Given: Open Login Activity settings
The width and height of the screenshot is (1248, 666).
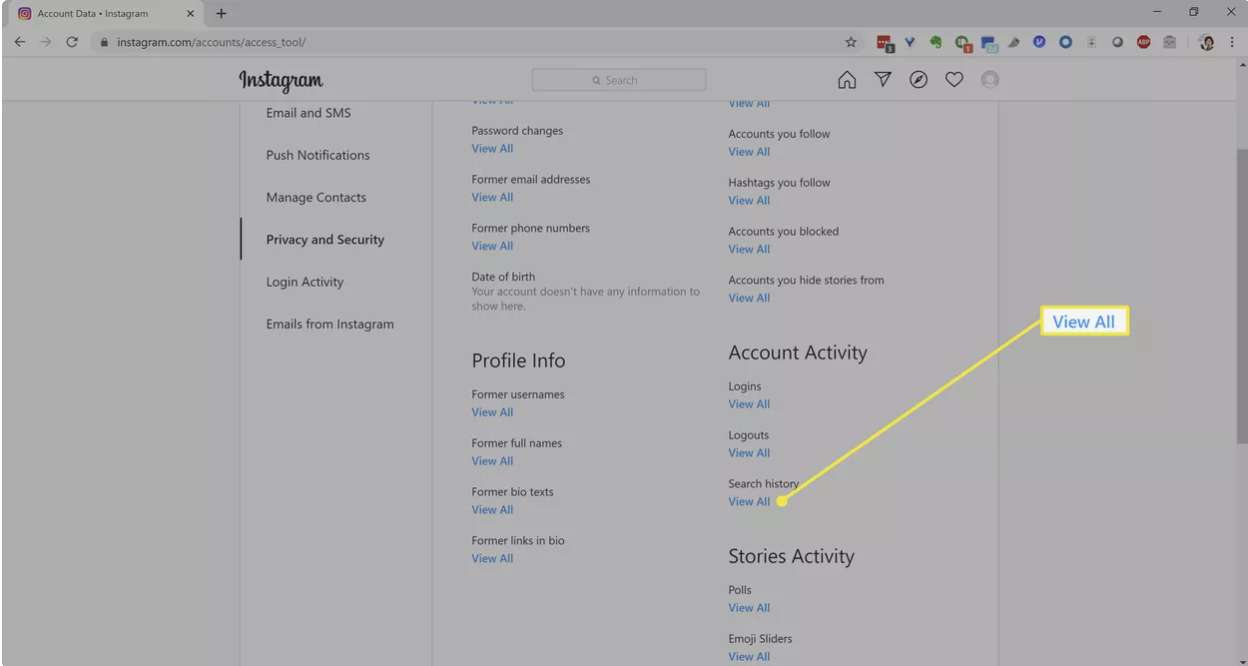Looking at the screenshot, I should 305,282.
